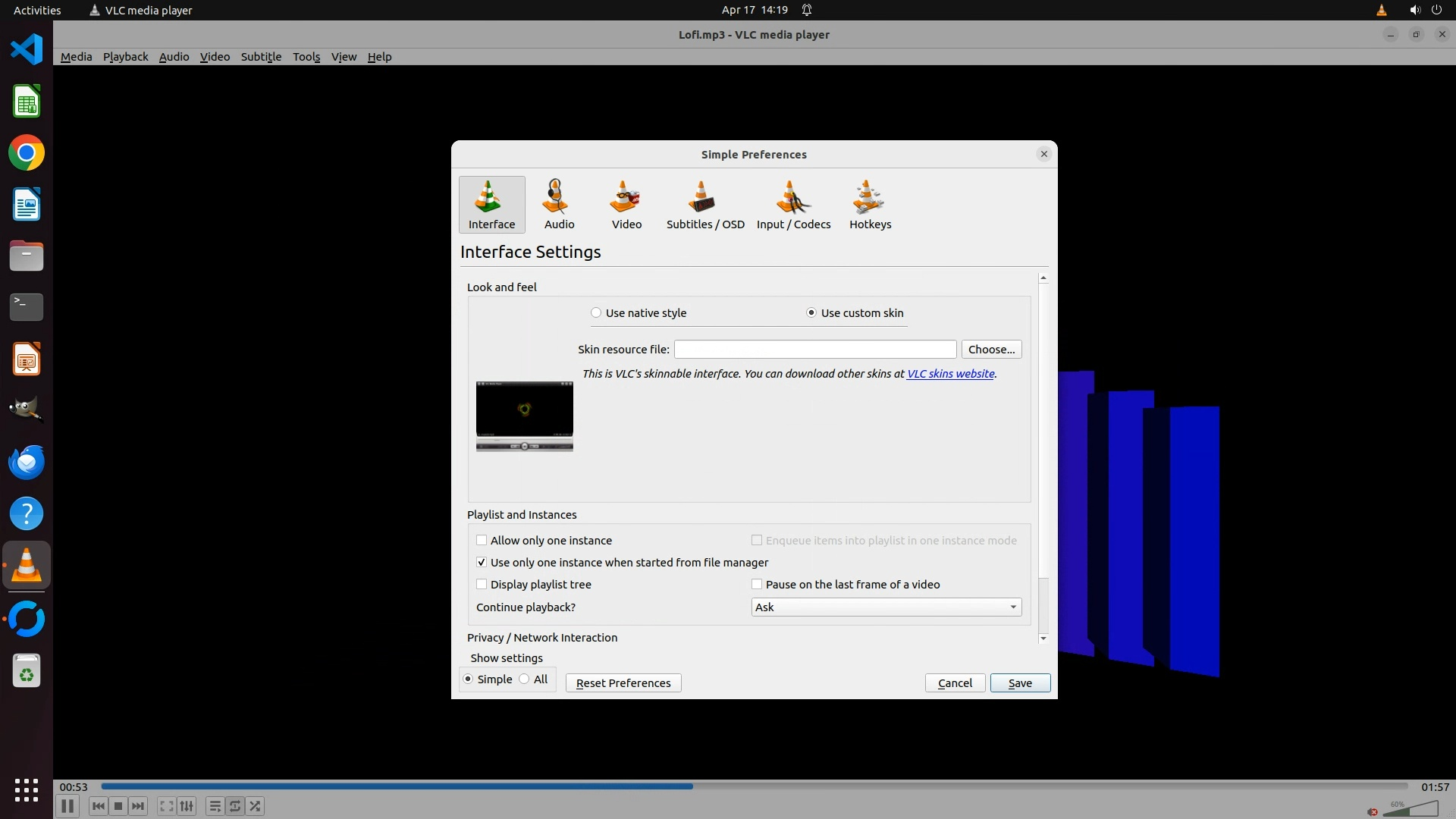Open the Subtitles / OSD preferences category

[x=704, y=204]
